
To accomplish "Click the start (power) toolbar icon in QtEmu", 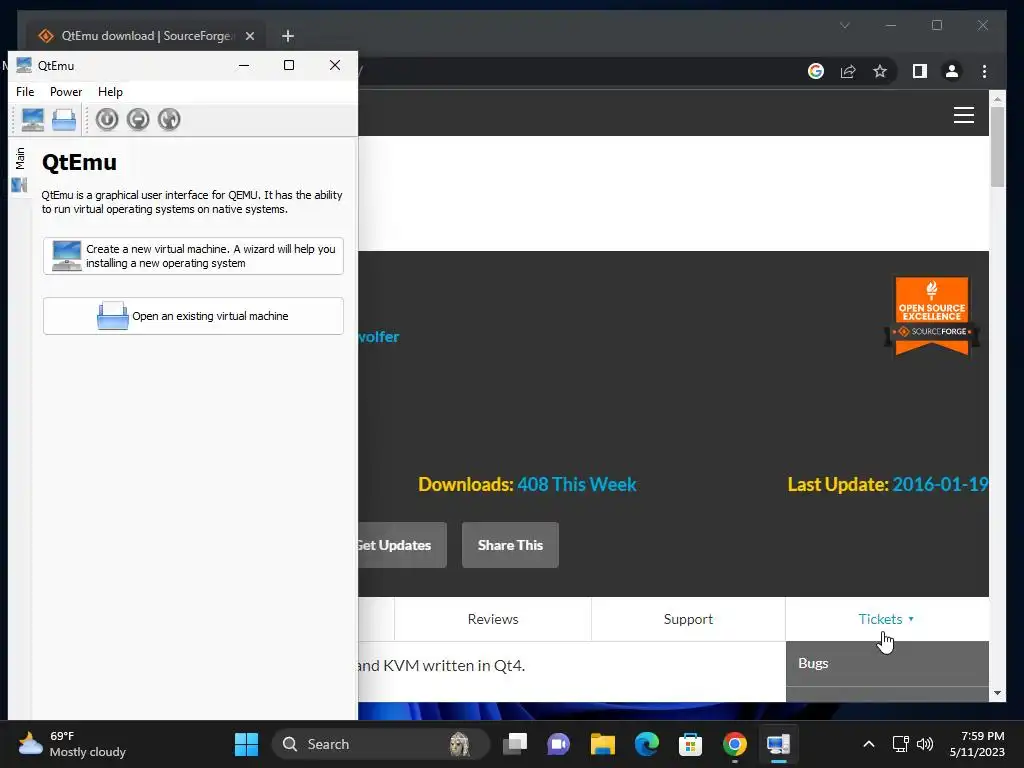I will [107, 119].
